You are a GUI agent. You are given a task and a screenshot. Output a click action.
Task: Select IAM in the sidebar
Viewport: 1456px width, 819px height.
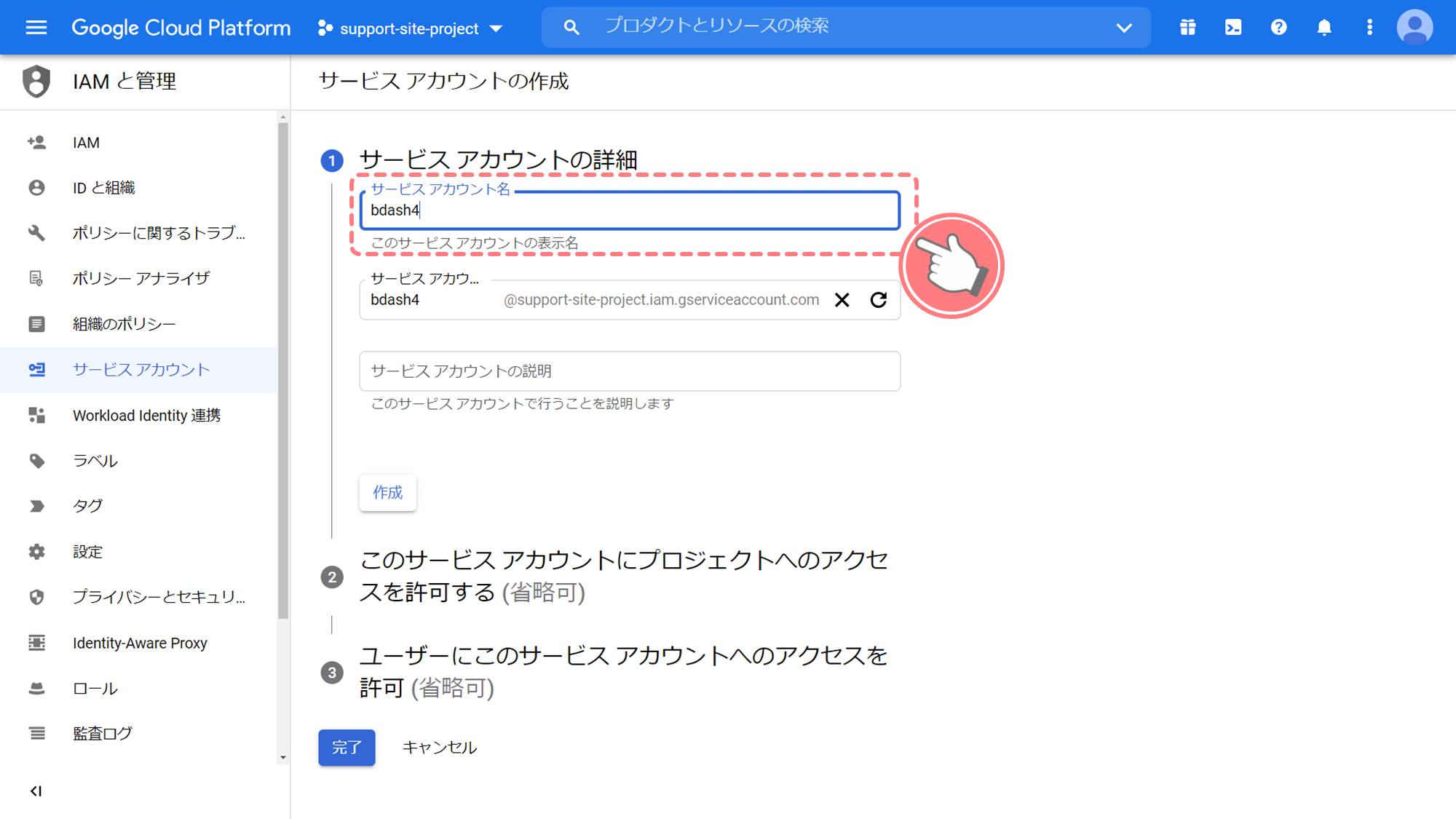138,143
